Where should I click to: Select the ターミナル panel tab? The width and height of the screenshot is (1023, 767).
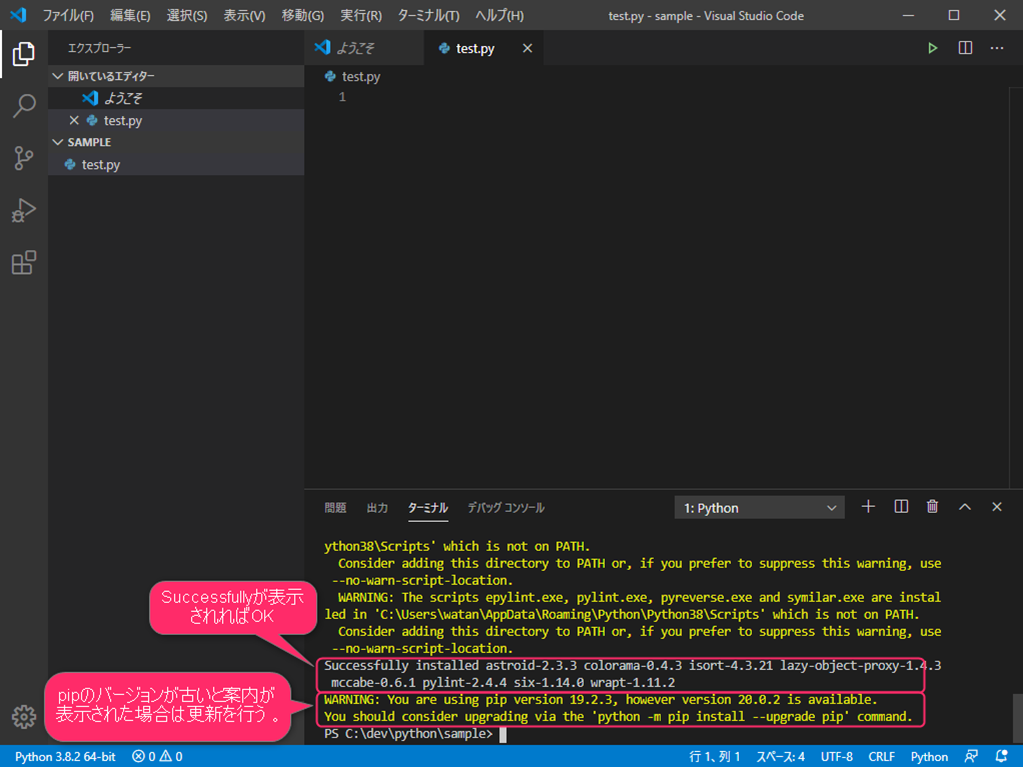(x=428, y=507)
